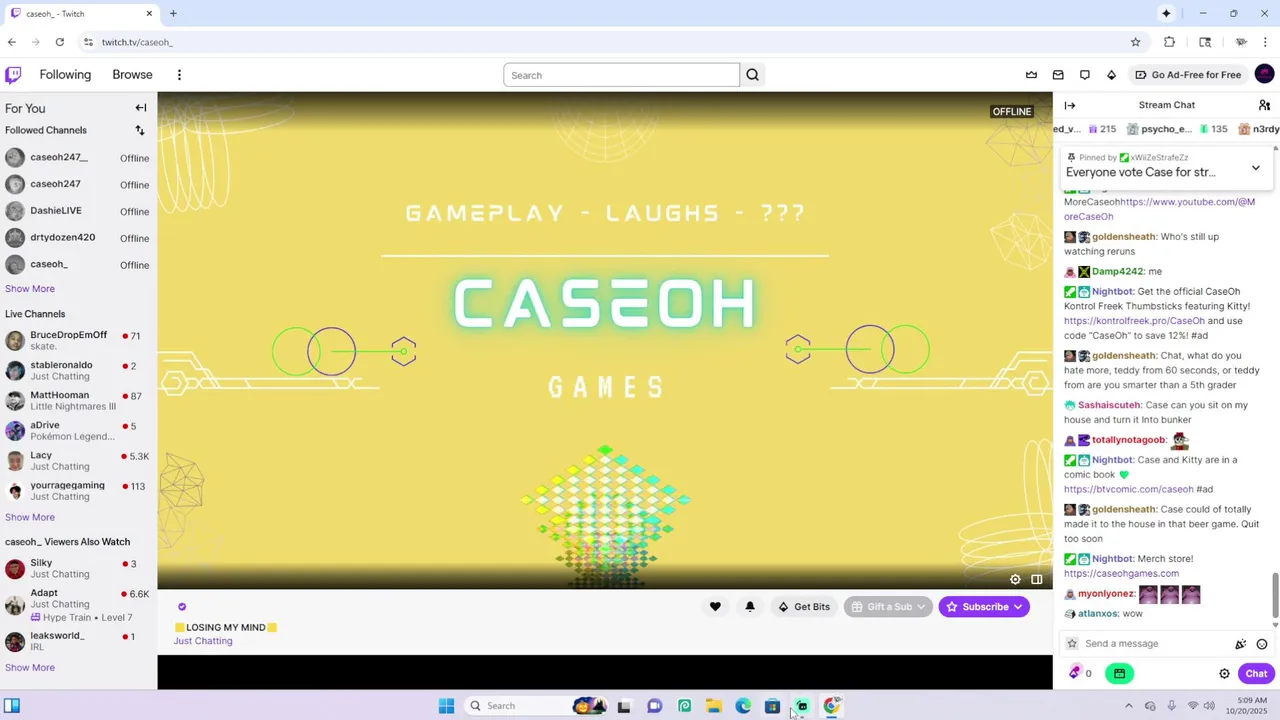The width and height of the screenshot is (1280, 720).
Task: Toggle the notification bell for caseoh_
Action: (x=750, y=607)
